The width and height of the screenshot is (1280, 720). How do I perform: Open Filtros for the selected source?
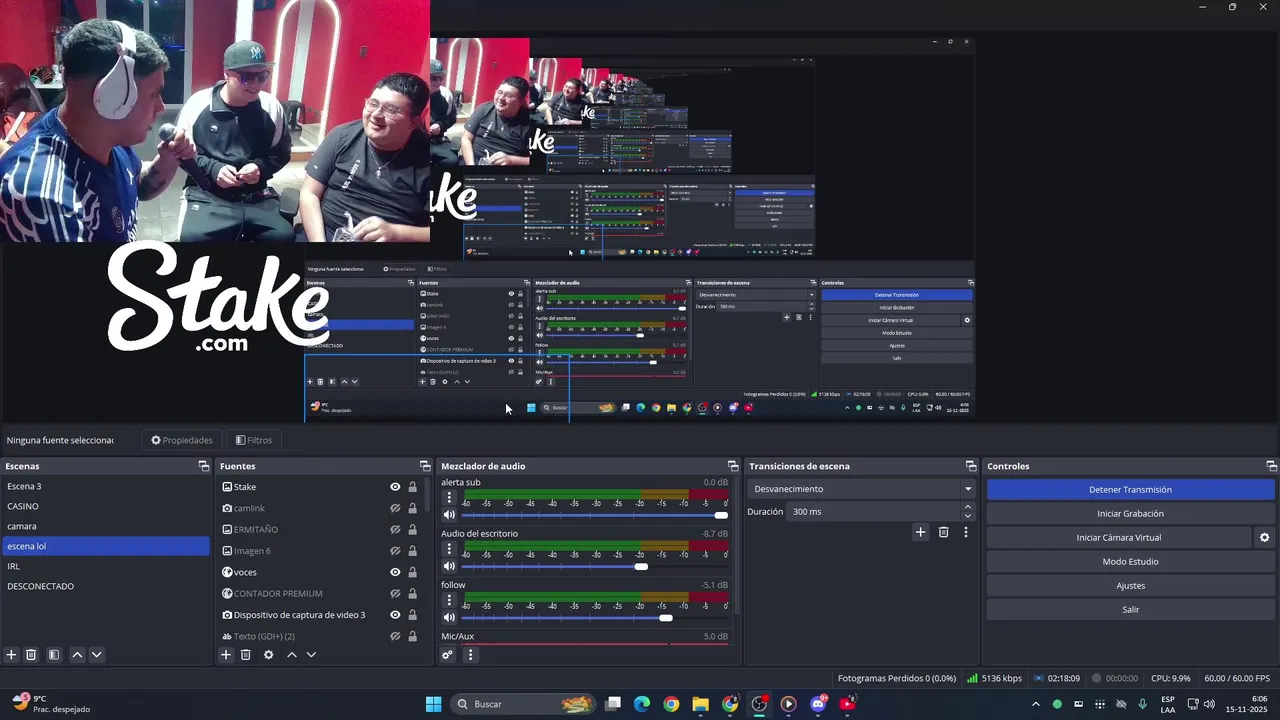coord(254,440)
